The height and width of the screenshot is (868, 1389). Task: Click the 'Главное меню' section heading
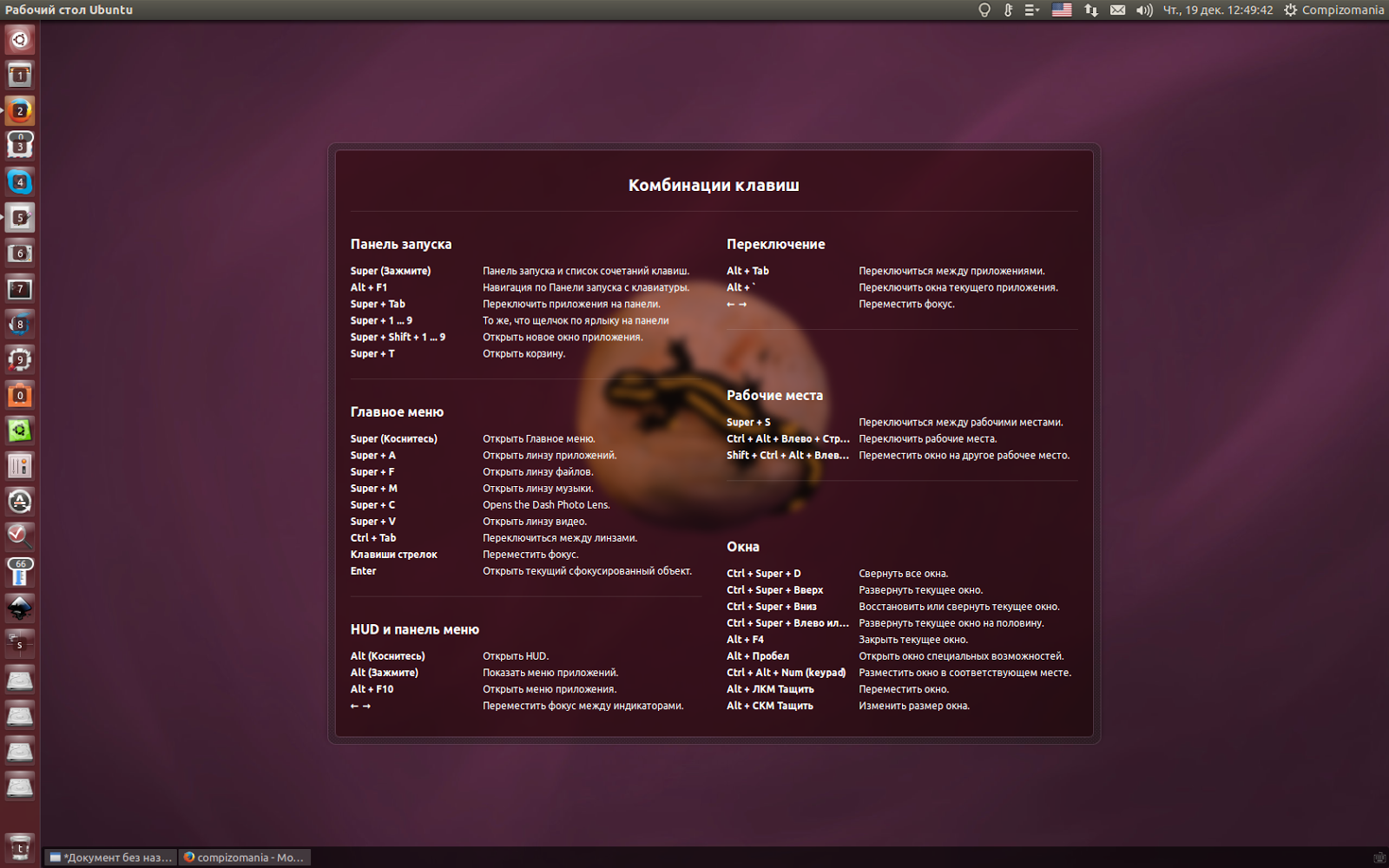pyautogui.click(x=397, y=412)
